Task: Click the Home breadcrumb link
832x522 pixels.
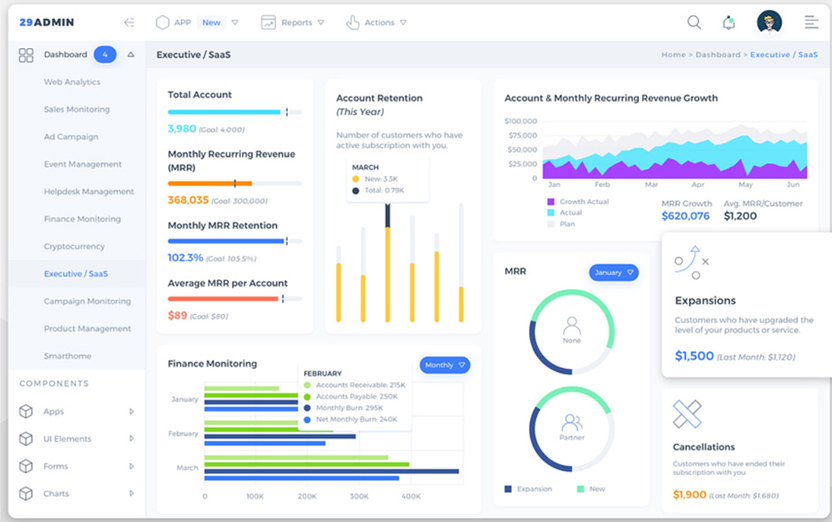Action: click(673, 55)
